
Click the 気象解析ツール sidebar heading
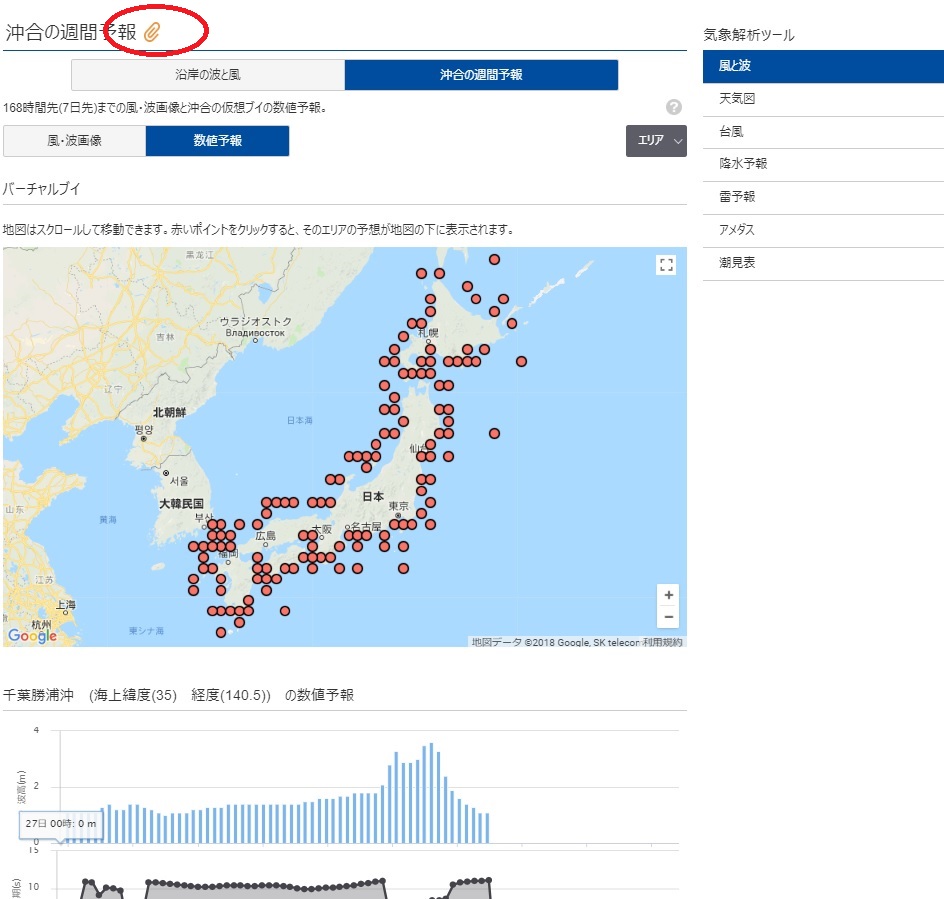749,35
